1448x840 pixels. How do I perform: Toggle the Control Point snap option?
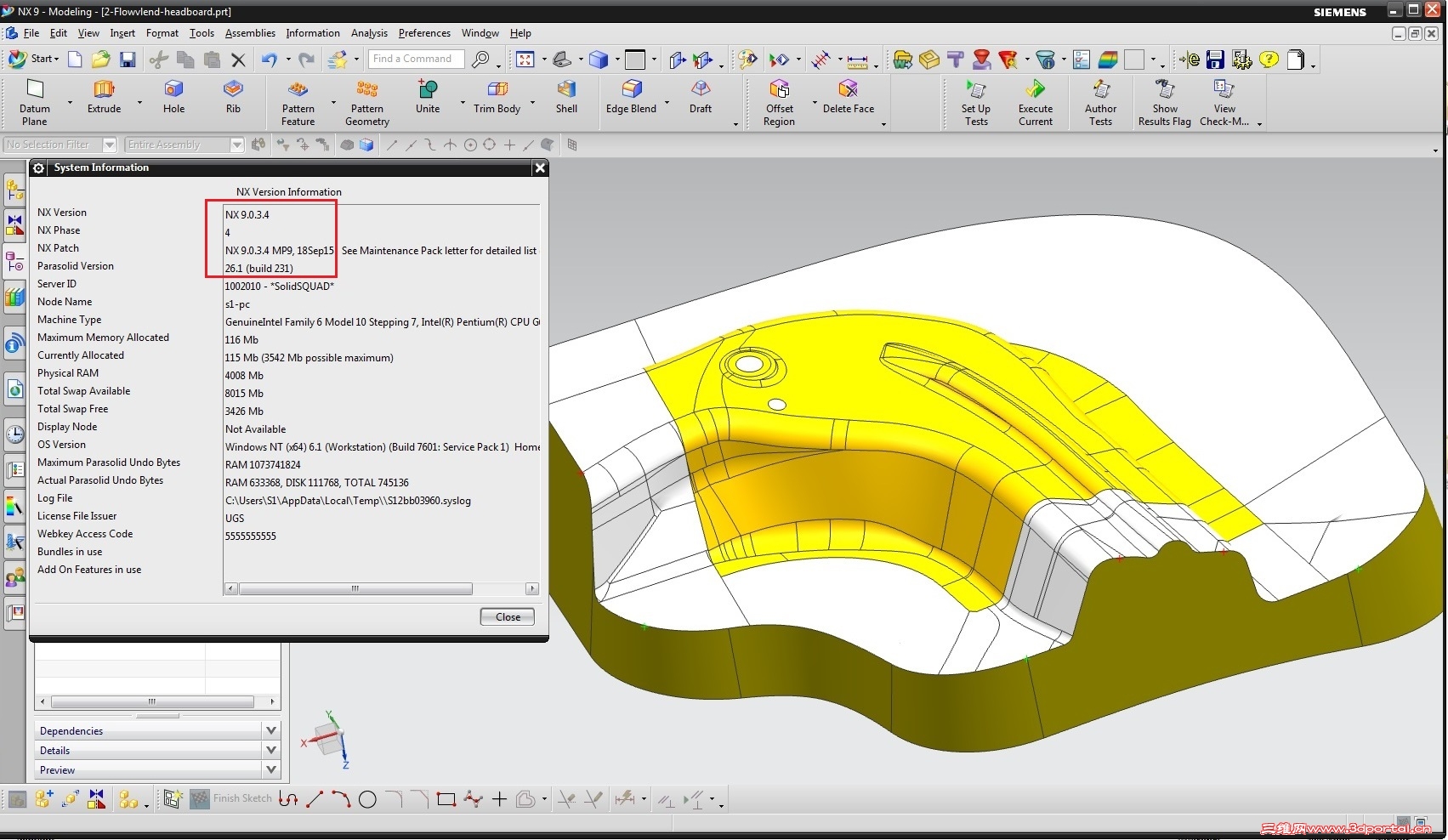430,145
